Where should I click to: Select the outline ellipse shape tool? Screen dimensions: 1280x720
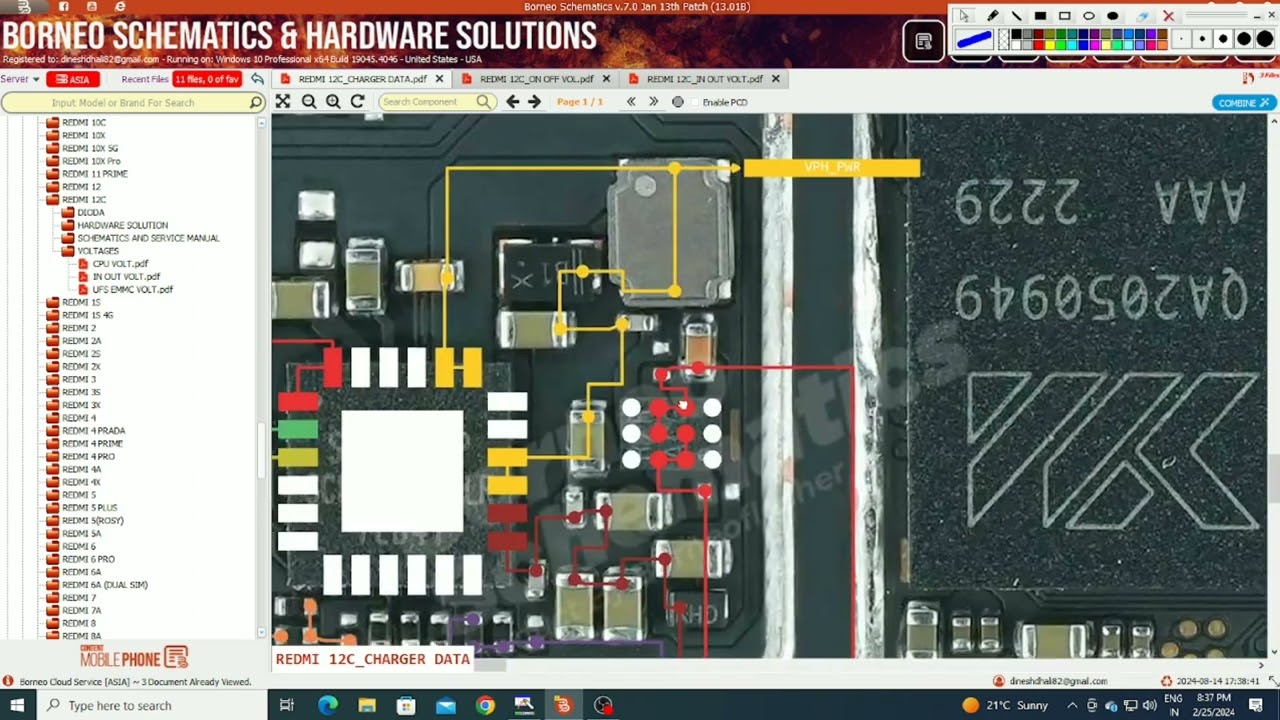pos(1089,16)
